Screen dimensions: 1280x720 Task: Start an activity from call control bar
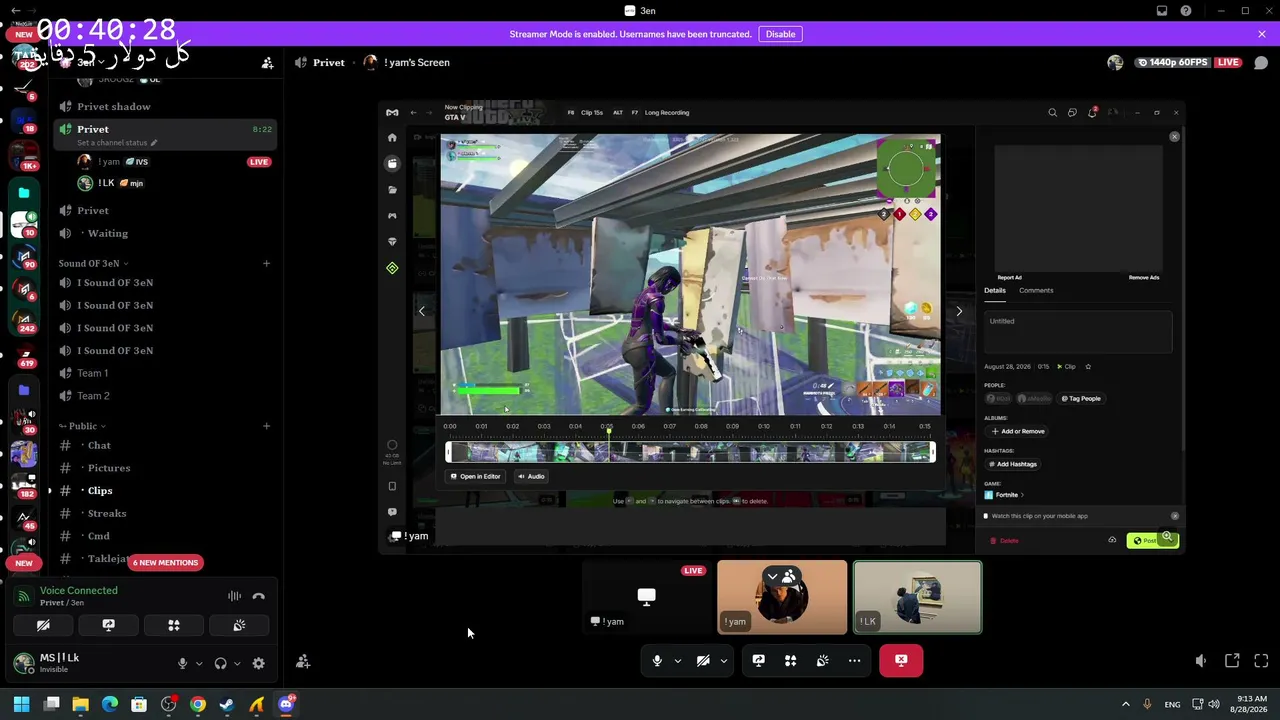click(790, 660)
